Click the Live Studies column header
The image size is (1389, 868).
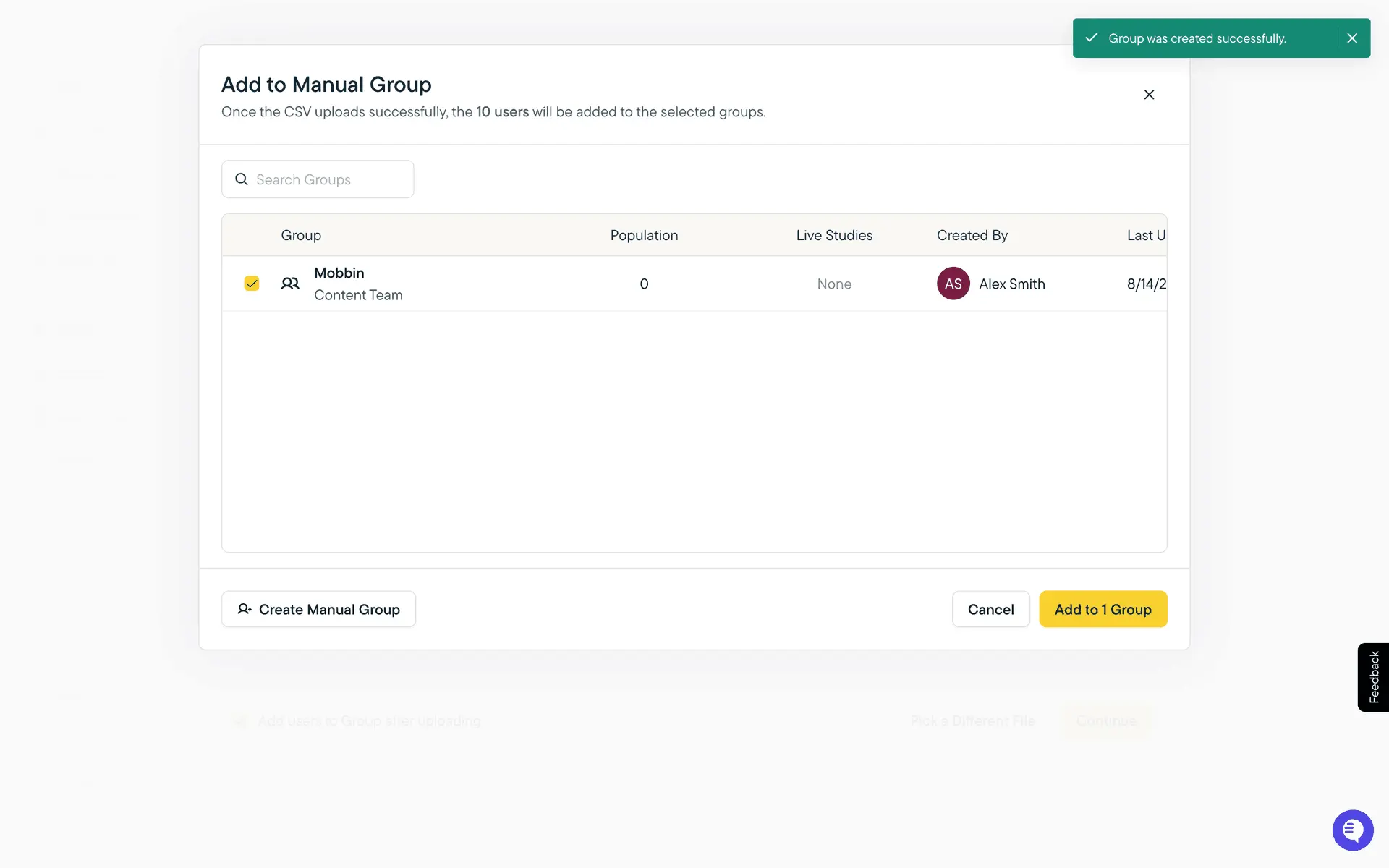834,235
